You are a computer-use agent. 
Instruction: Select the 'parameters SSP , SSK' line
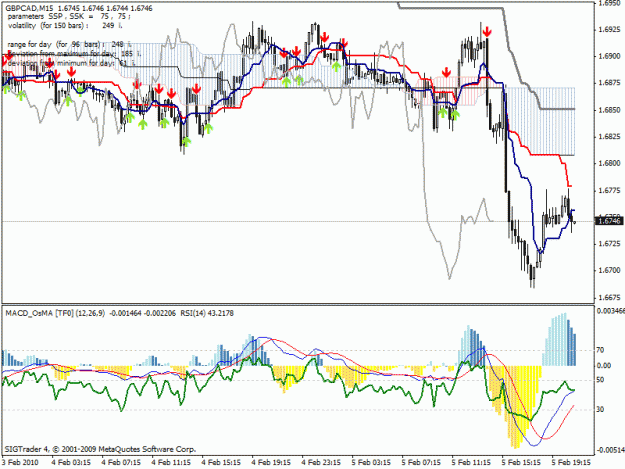pyautogui.click(x=69, y=17)
